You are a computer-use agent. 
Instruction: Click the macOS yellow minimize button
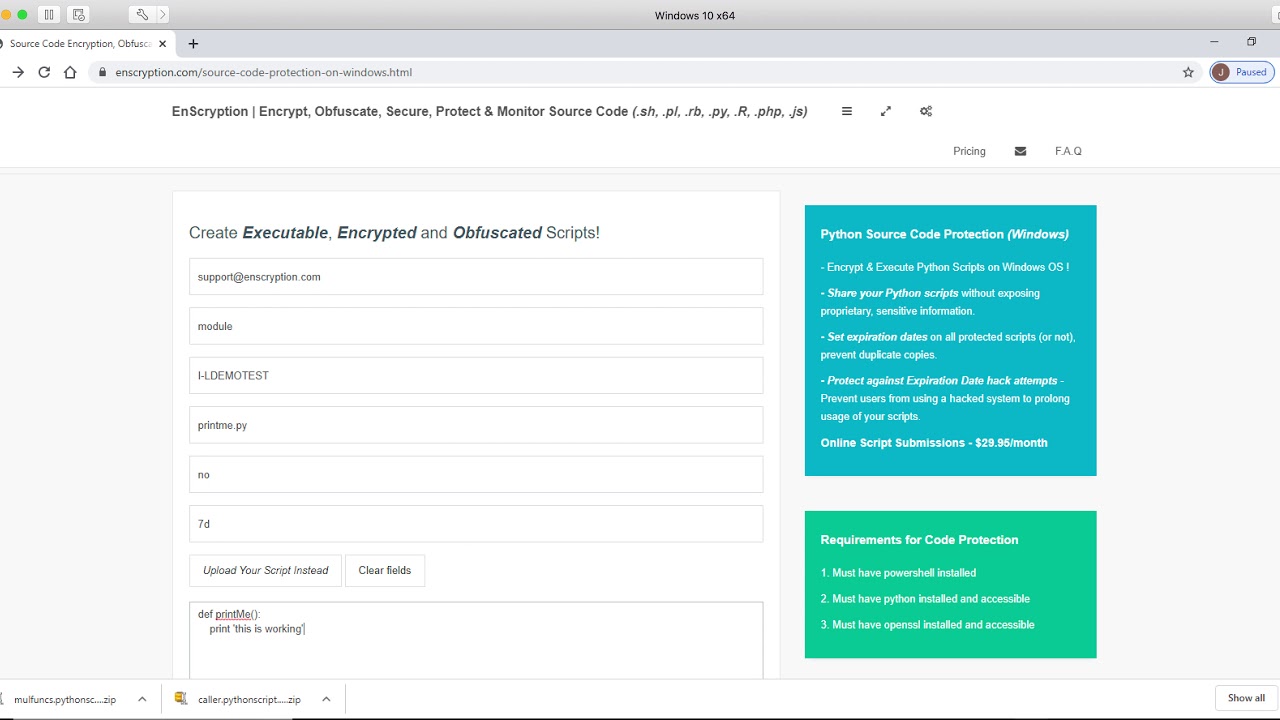[5, 15]
